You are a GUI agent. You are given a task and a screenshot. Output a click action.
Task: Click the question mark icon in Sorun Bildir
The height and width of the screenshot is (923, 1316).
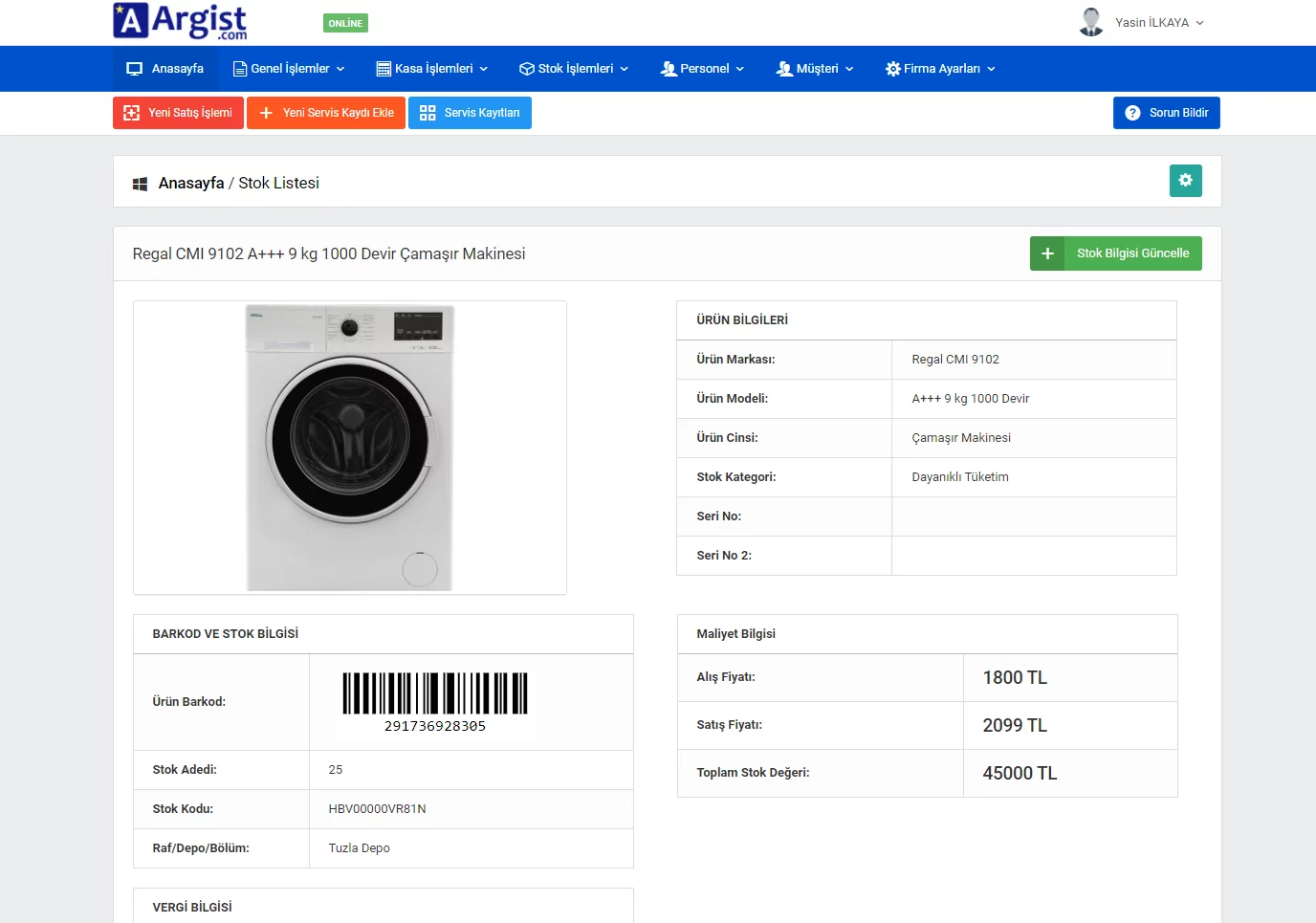(x=1132, y=113)
